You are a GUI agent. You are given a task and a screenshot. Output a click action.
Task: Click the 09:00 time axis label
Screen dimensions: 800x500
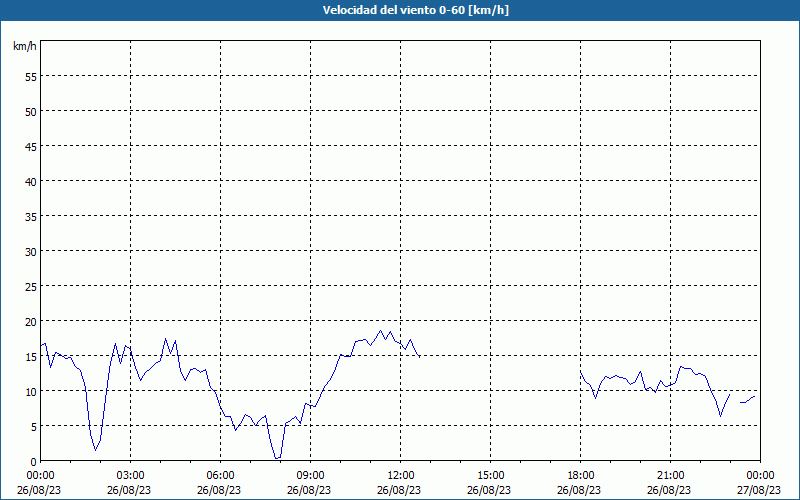(310, 476)
